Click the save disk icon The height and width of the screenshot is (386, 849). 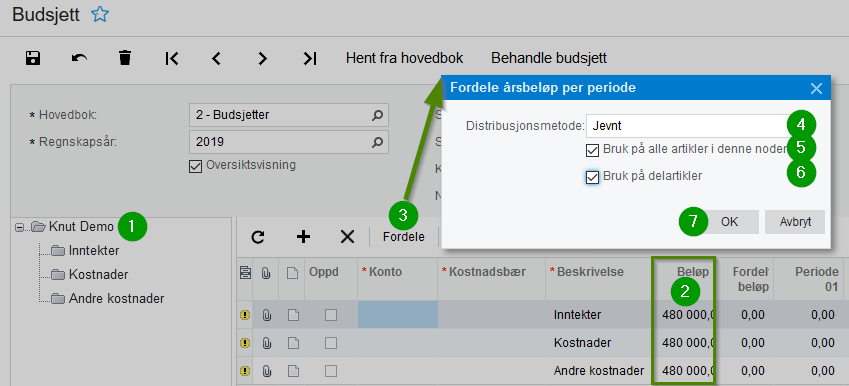pyautogui.click(x=33, y=58)
